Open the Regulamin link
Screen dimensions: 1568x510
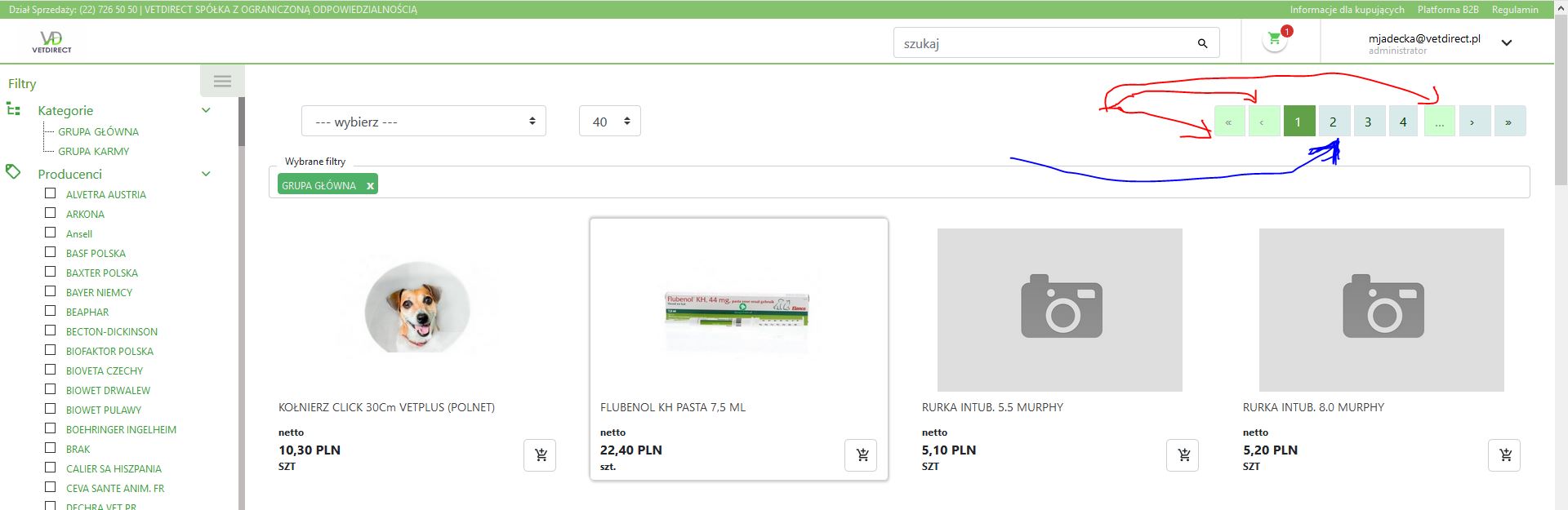pyautogui.click(x=1515, y=10)
